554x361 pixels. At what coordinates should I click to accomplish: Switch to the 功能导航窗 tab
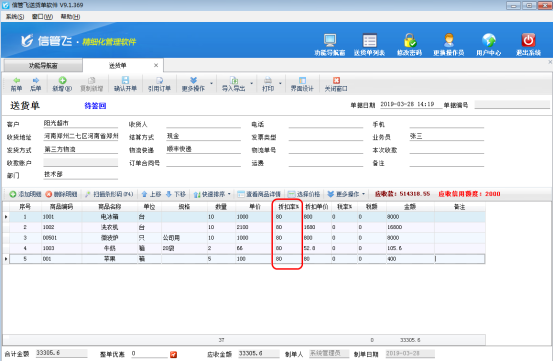[43, 66]
